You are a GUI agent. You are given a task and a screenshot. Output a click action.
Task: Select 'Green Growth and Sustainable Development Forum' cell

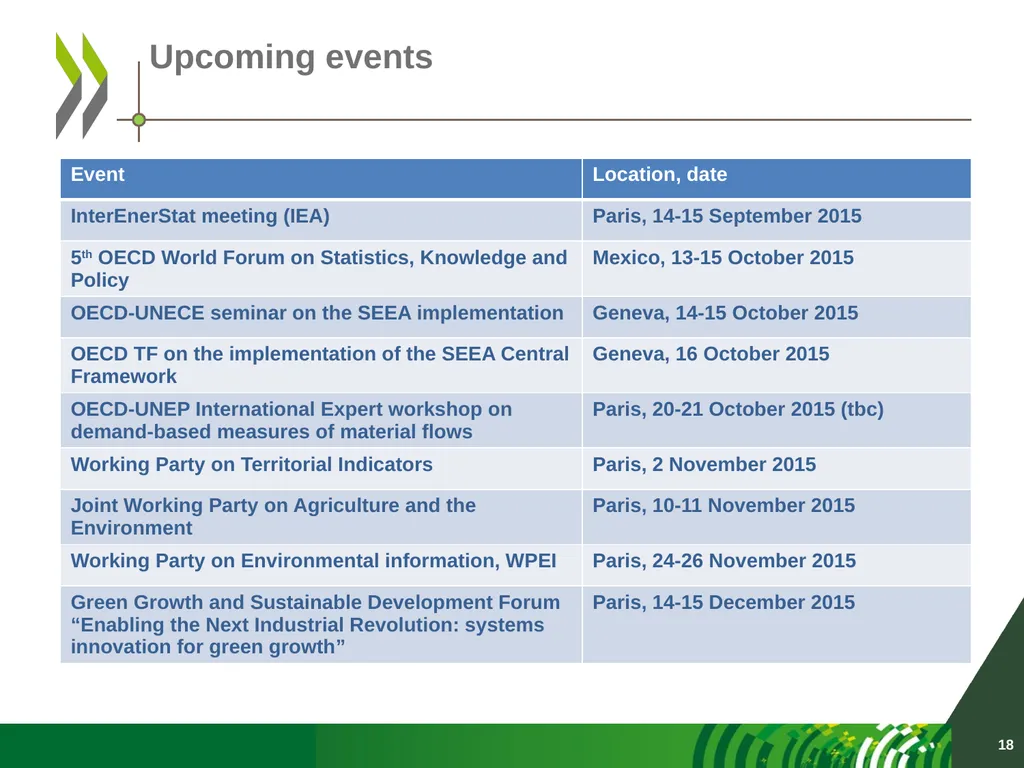[321, 624]
